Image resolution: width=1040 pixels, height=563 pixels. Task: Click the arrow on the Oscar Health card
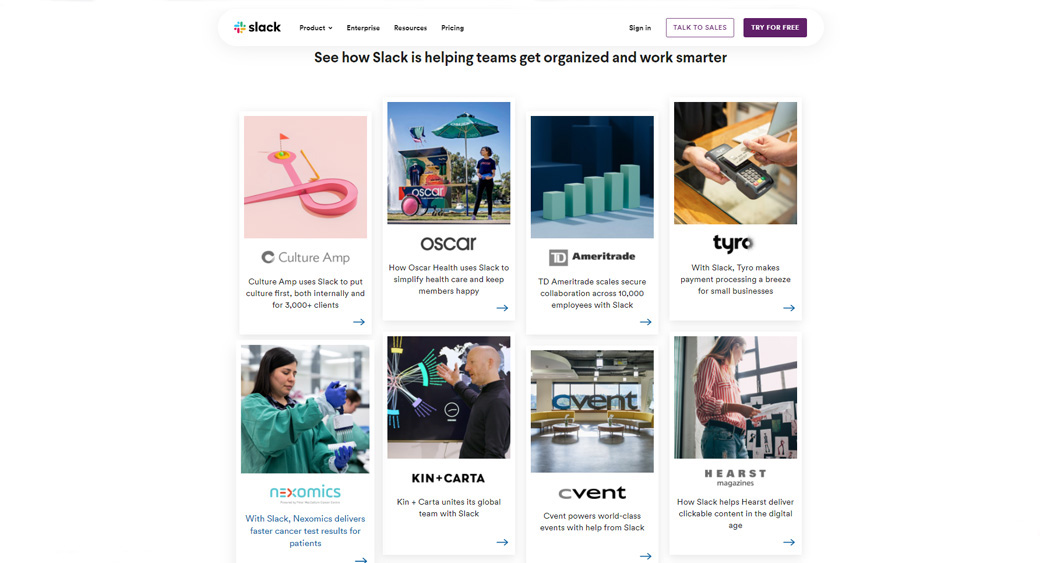[502, 308]
